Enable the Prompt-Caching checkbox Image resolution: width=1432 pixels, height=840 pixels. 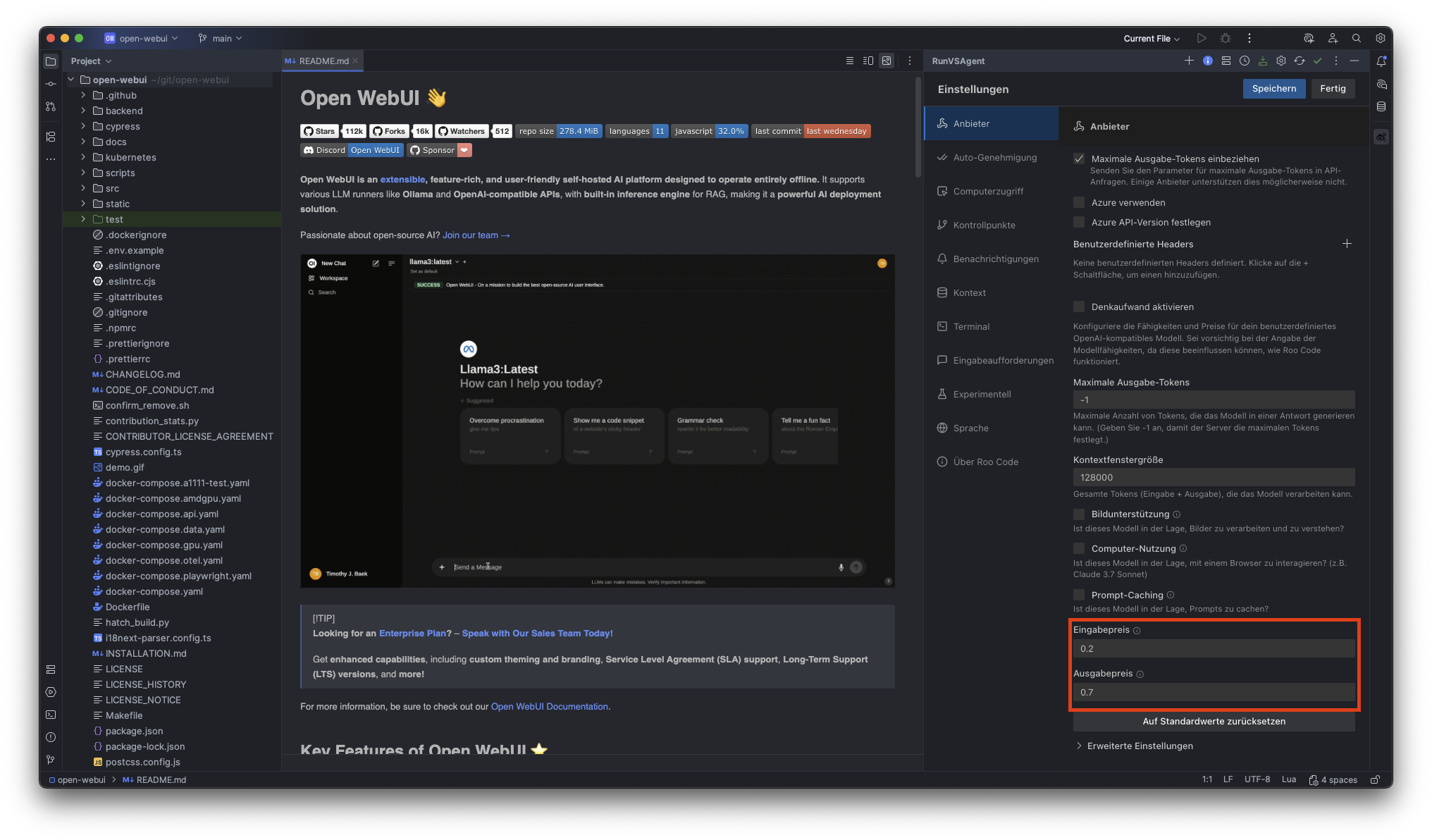click(x=1079, y=595)
